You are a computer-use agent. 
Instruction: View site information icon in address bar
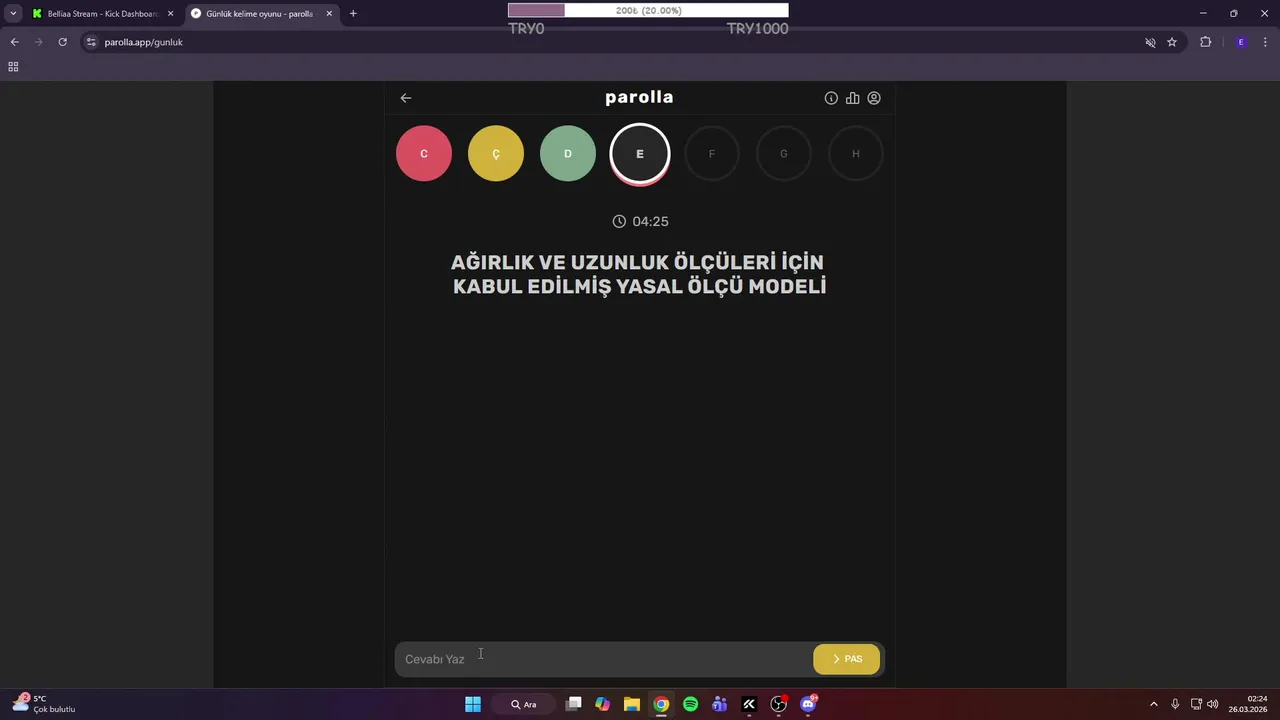point(91,42)
